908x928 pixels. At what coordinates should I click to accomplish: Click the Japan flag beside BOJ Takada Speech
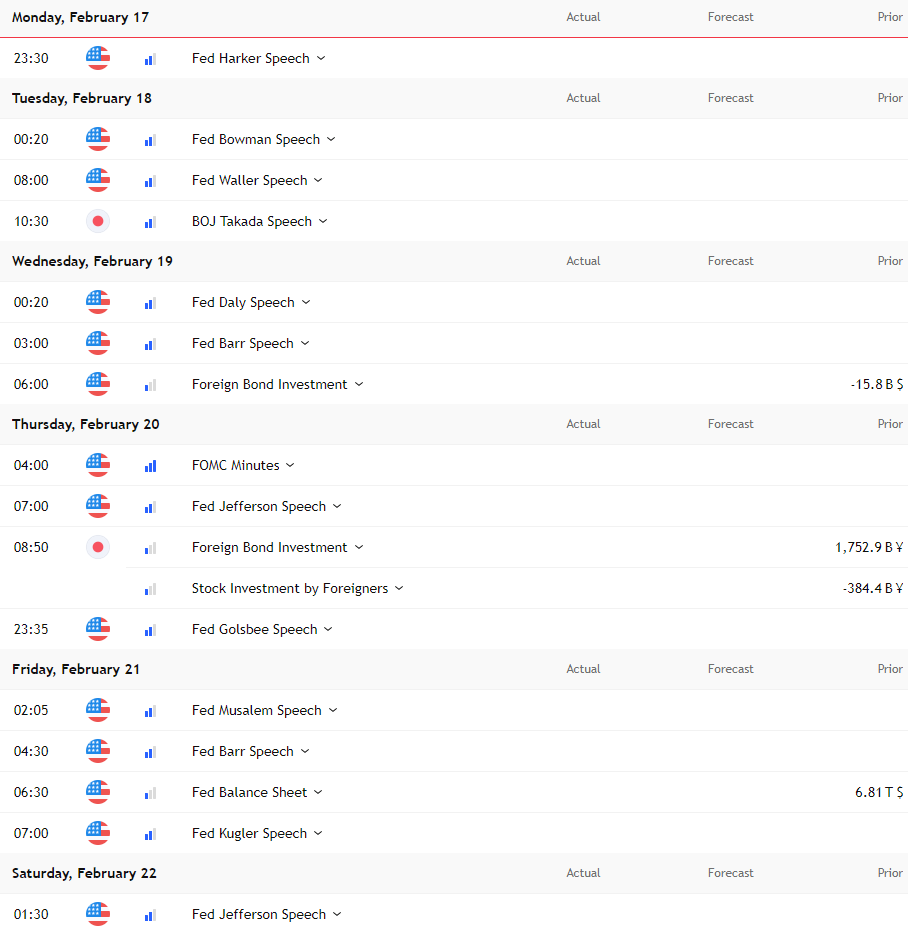[x=98, y=221]
